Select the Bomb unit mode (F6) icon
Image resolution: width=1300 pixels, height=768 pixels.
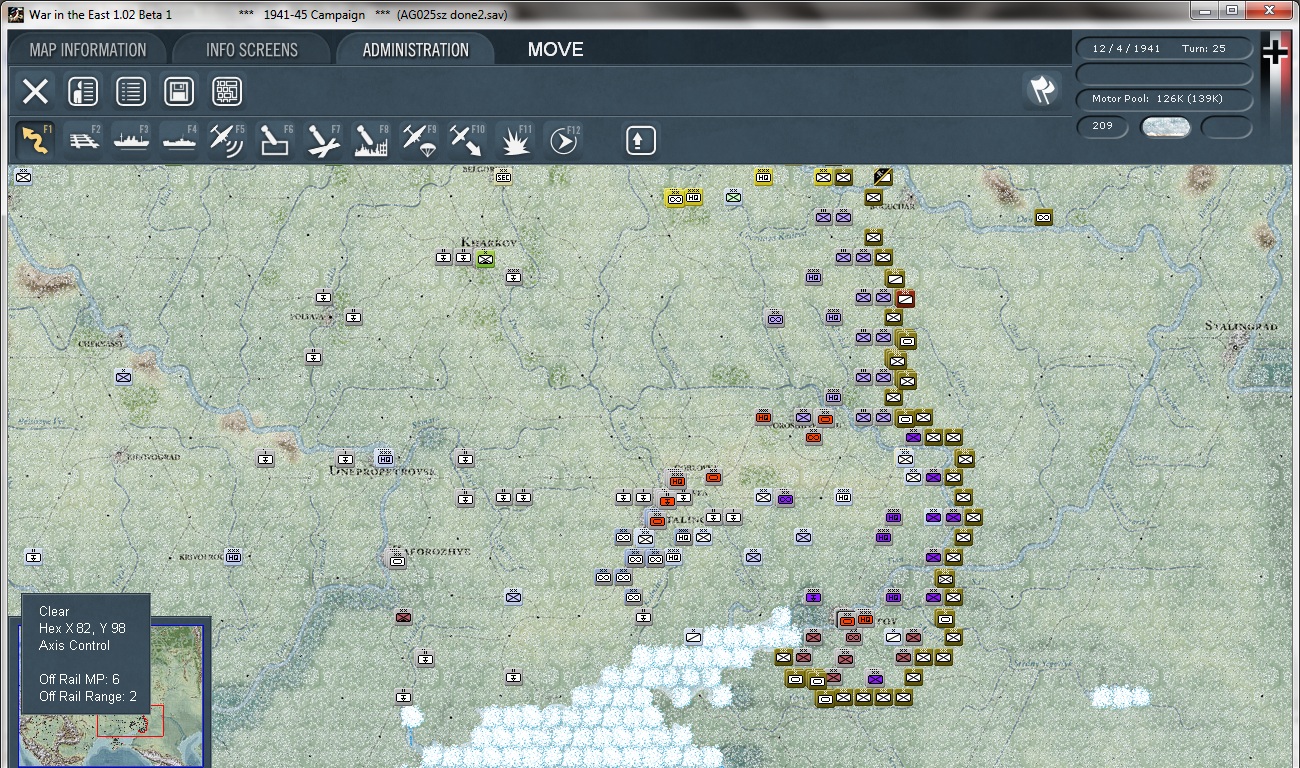[x=275, y=141]
